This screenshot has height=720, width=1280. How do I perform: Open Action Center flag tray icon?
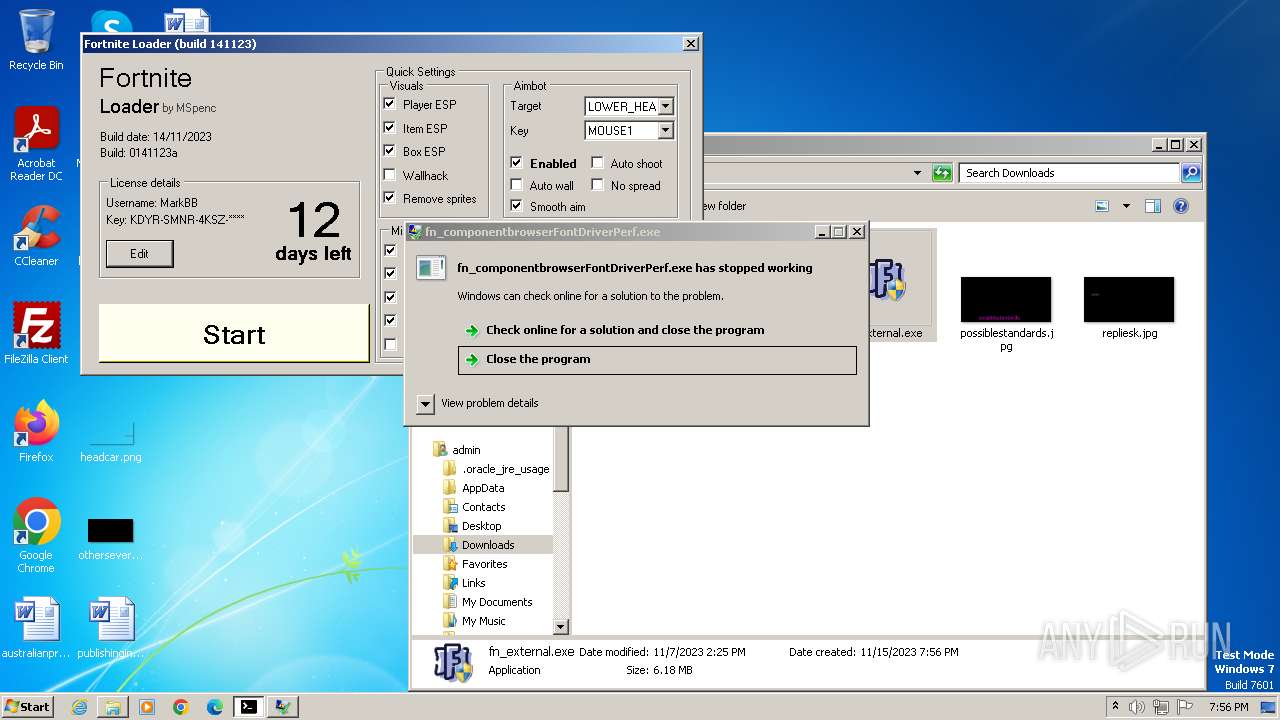click(1185, 707)
